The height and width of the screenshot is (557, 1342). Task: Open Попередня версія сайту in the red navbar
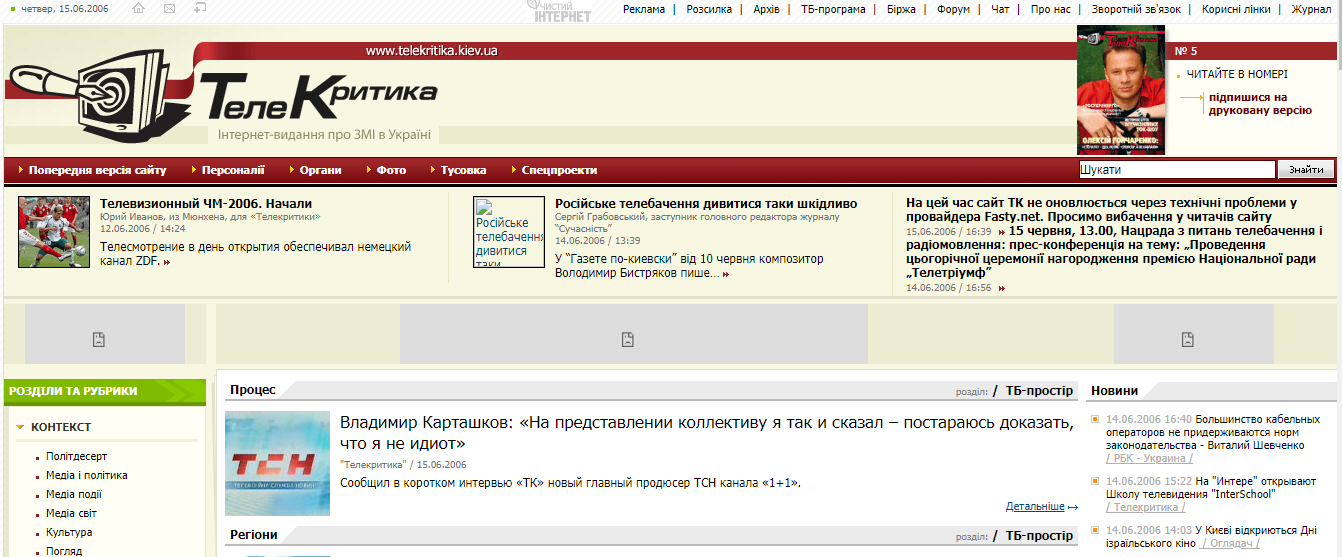(x=97, y=170)
